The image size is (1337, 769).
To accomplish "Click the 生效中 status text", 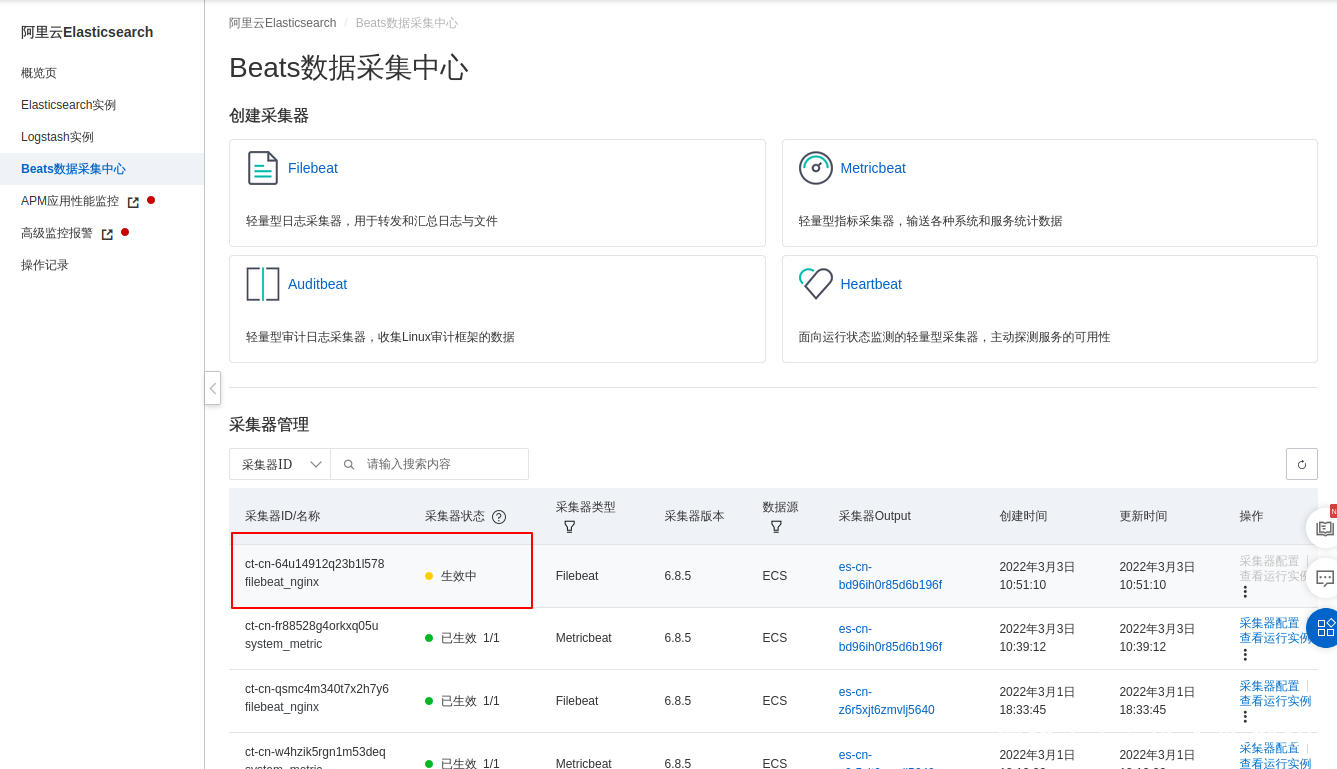I will (x=459, y=576).
